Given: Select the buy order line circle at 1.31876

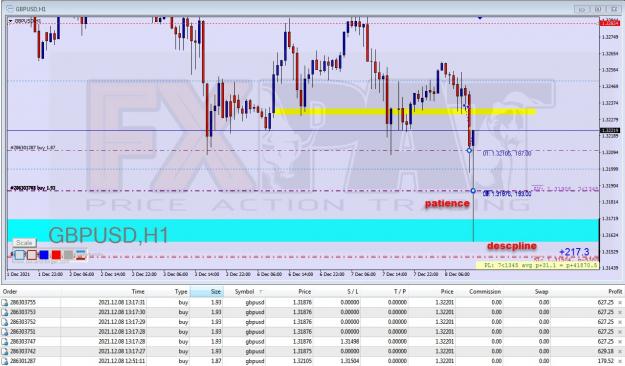Looking at the screenshot, I should click(x=473, y=191).
